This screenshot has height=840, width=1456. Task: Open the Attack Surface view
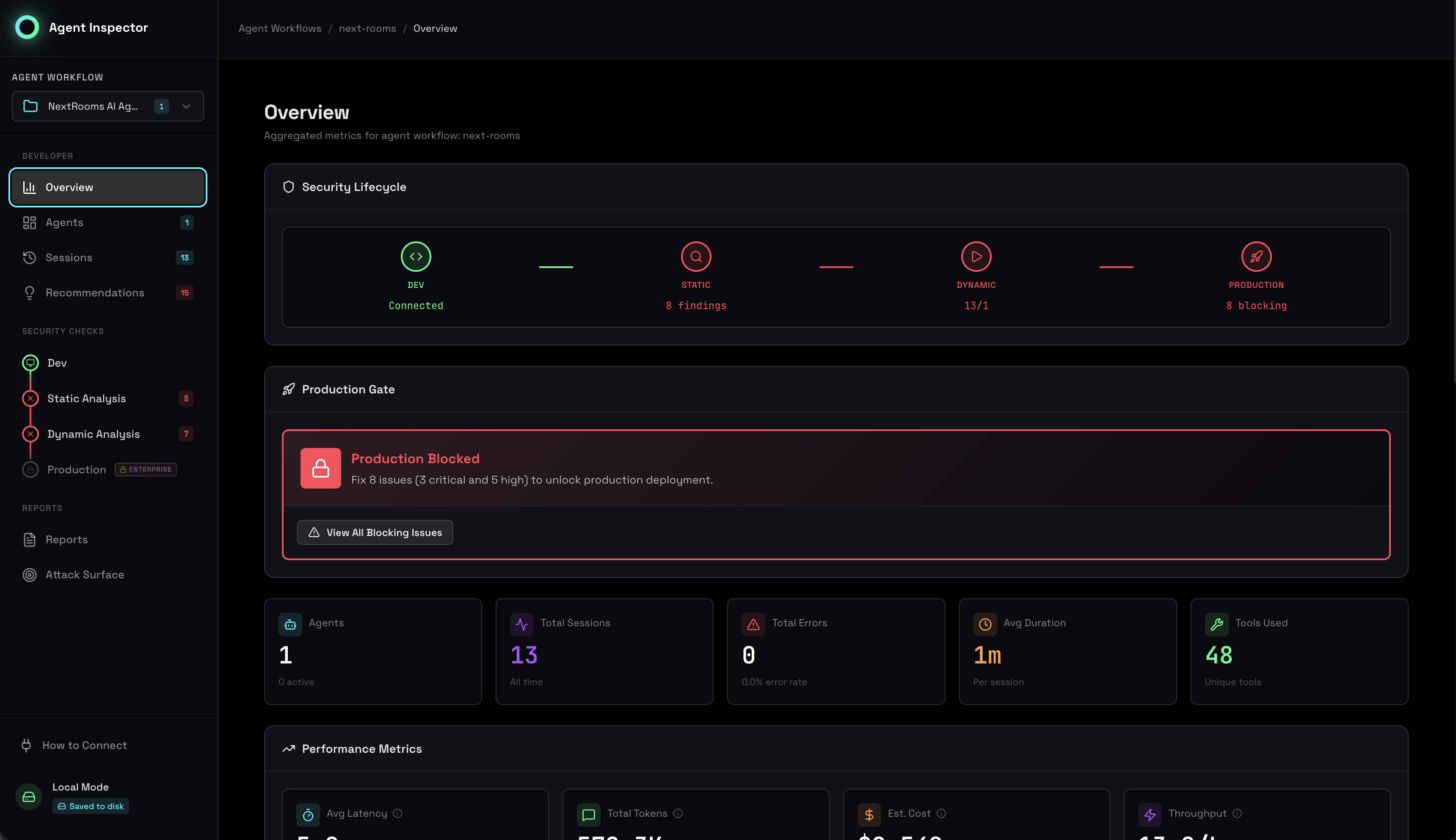[85, 575]
